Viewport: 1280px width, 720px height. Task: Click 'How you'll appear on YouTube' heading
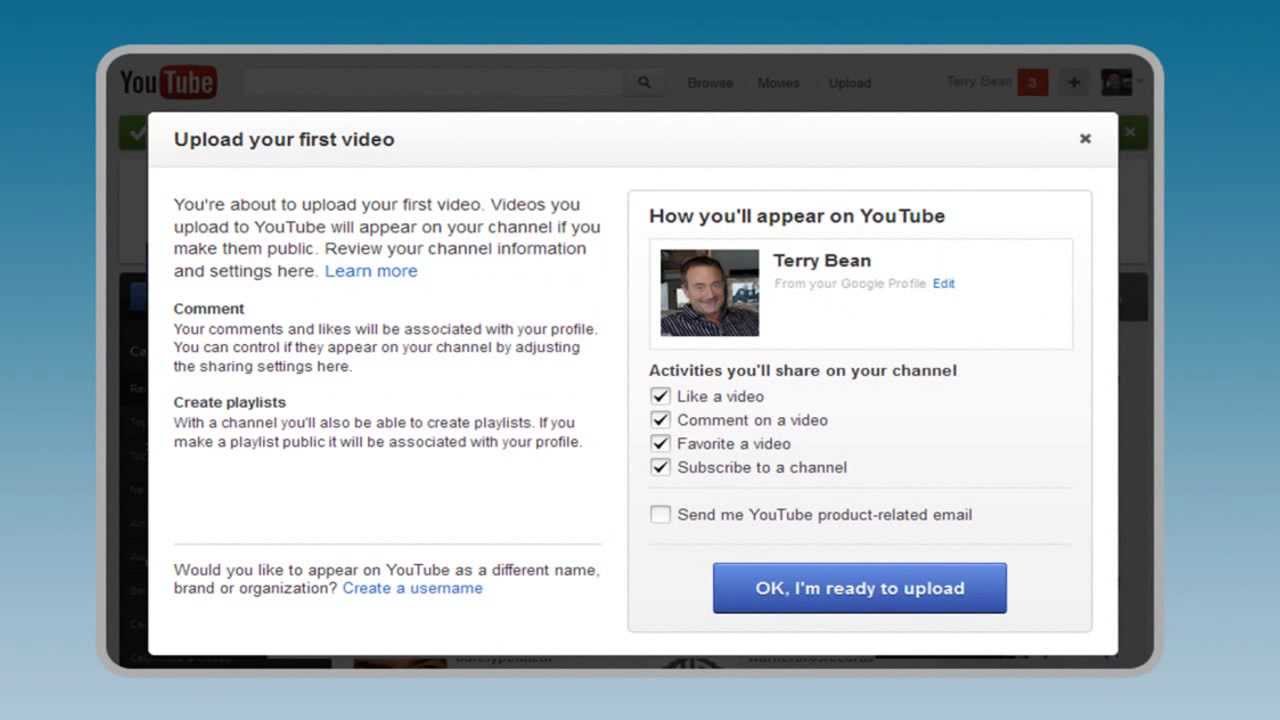coord(797,216)
